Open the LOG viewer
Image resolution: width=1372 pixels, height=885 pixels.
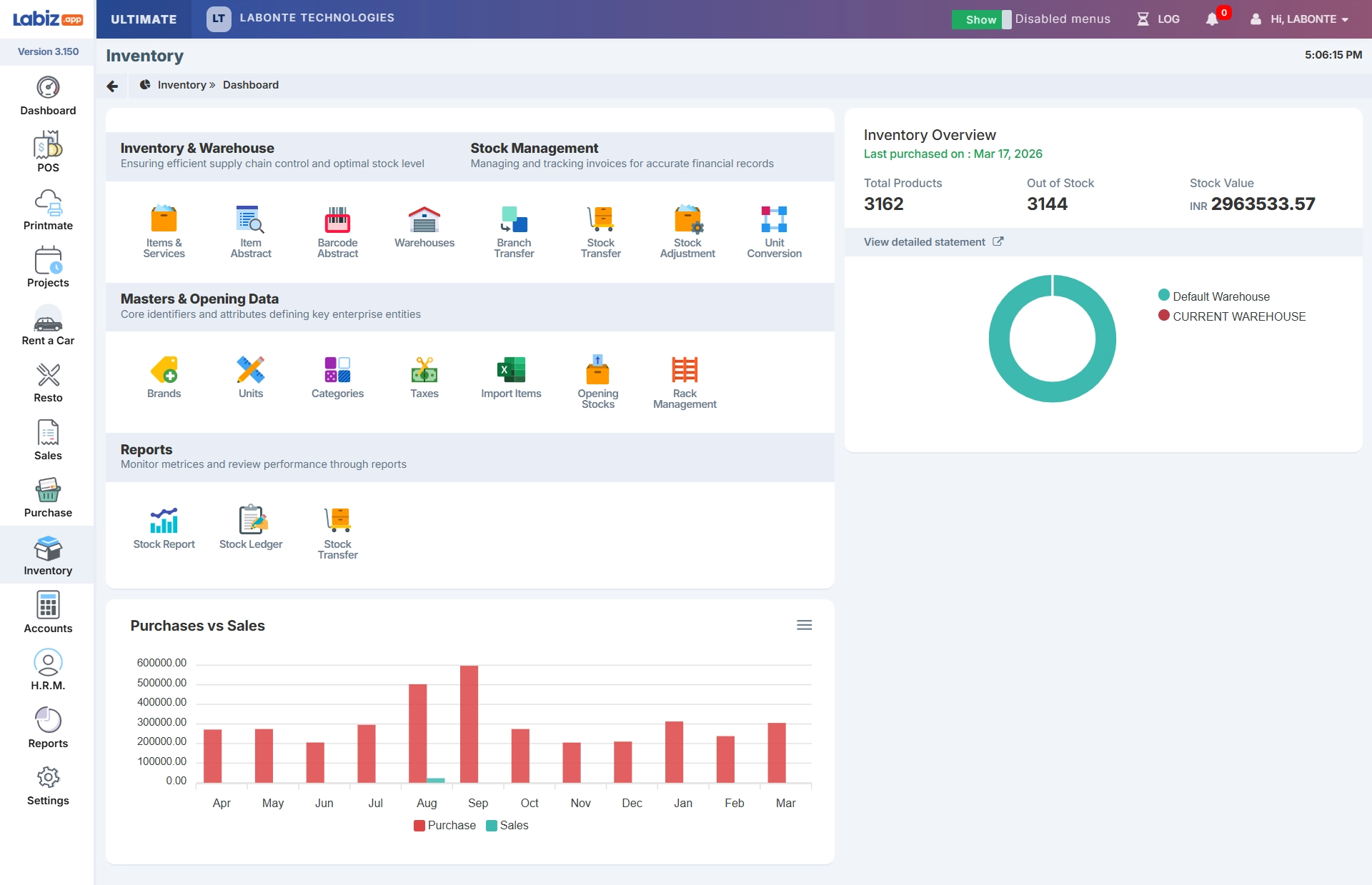click(1158, 19)
